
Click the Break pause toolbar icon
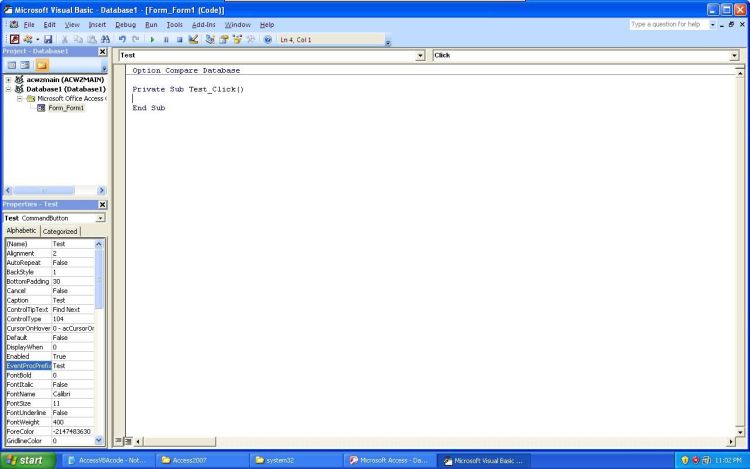[x=166, y=39]
